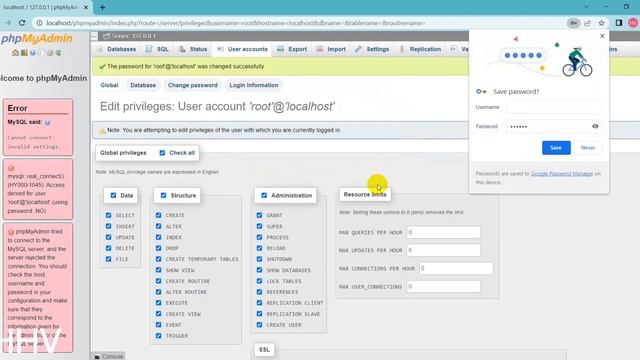Toggle the Administration group checkbox
The width and height of the screenshot is (640, 360).
click(264, 196)
